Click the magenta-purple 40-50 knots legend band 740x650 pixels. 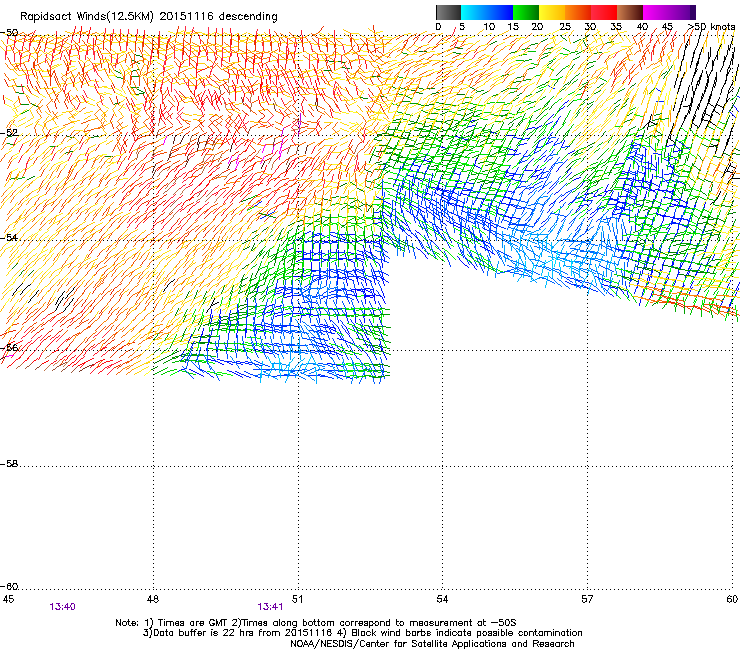click(669, 12)
